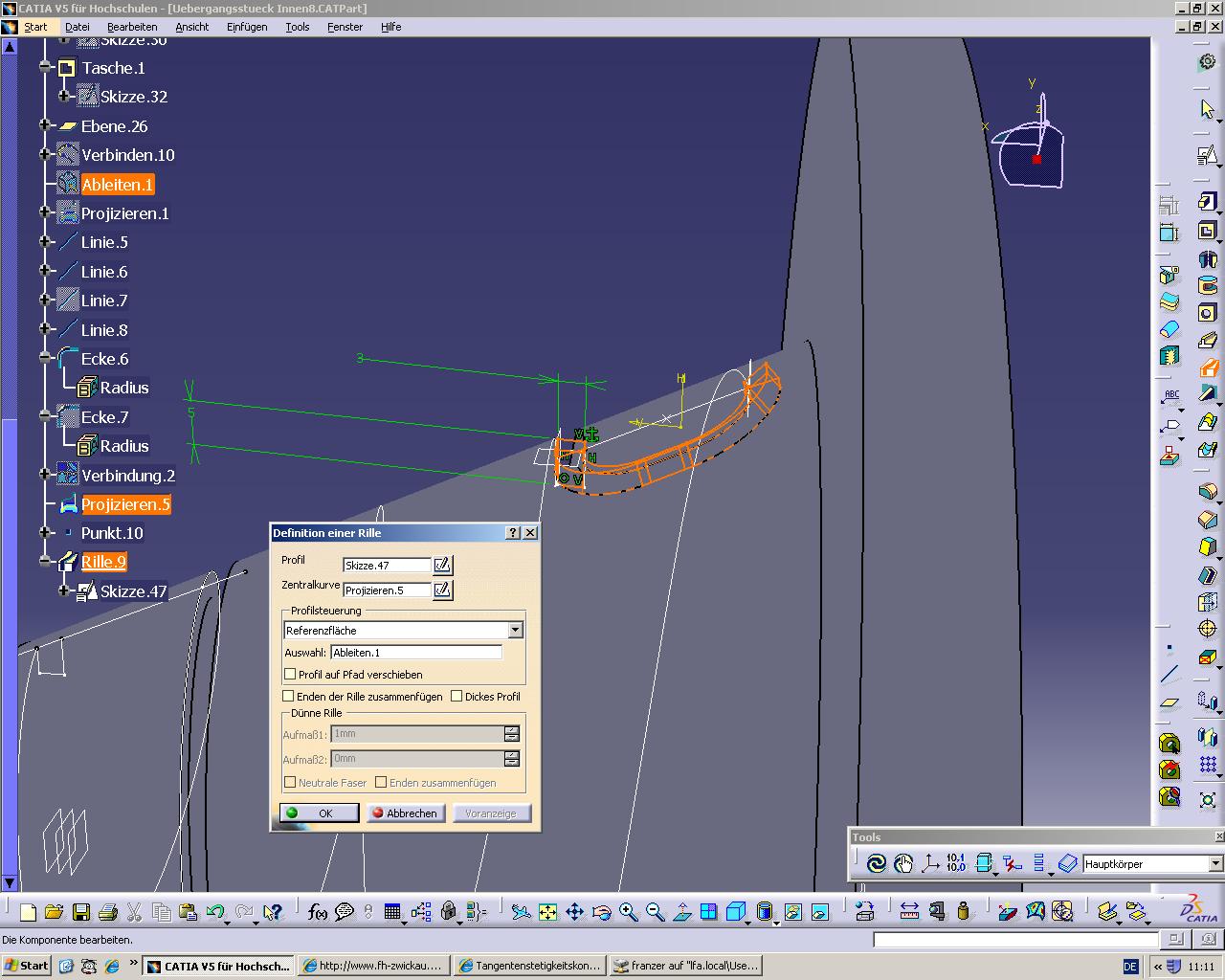Select the arrow selection tool
Screen dimensions: 1225x980
pos(1208,110)
